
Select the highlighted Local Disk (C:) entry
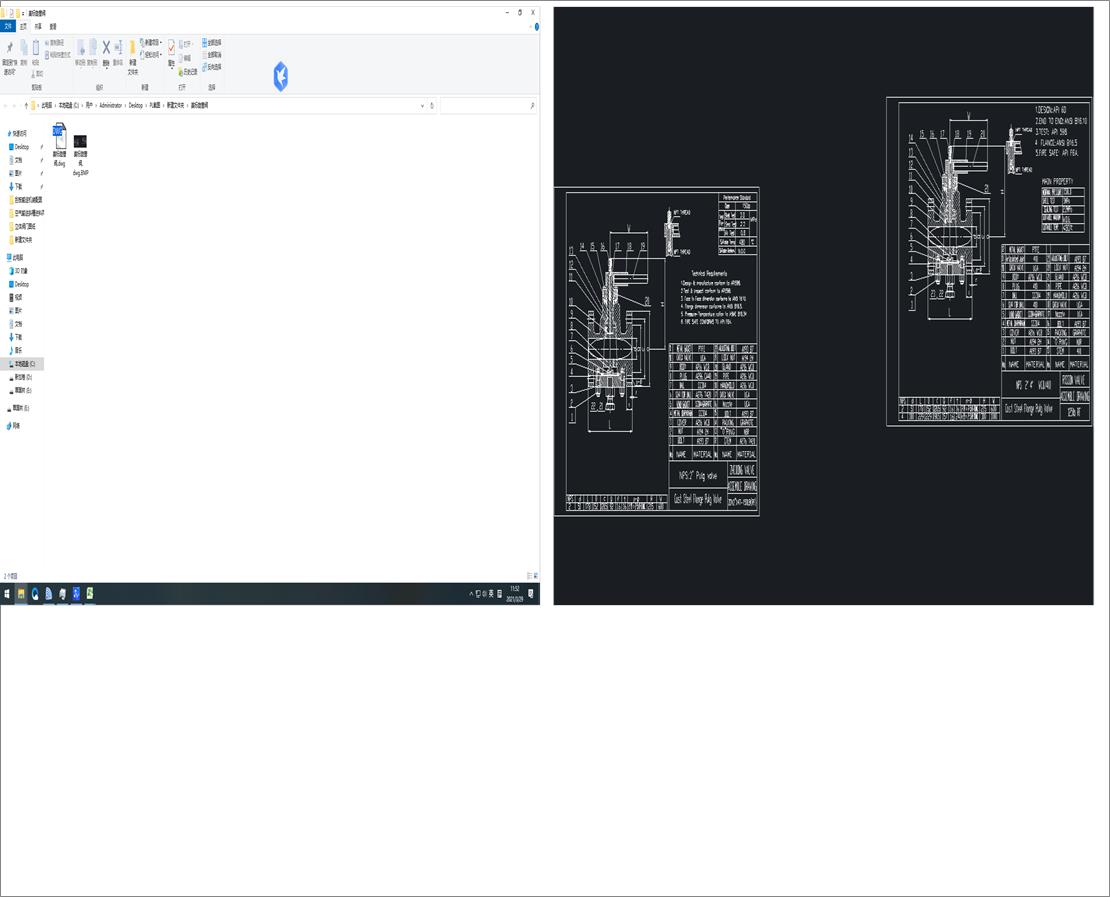tap(23, 364)
